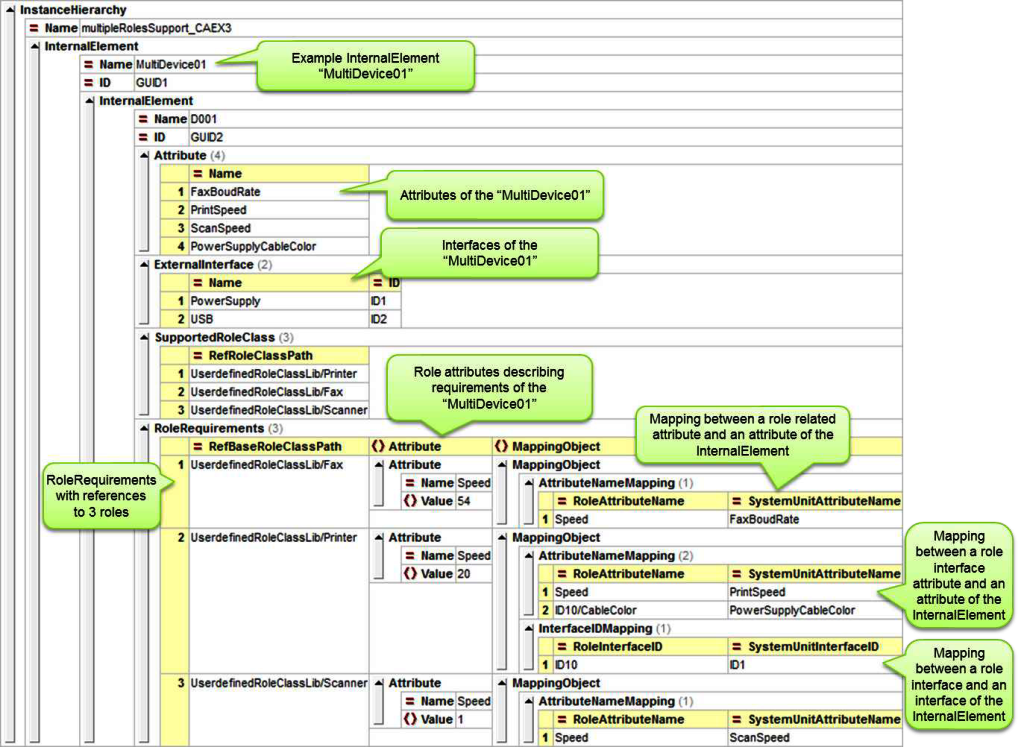Screen dimensions: 1024x747
Task: Collapse the SupportedRoleClass (3) section
Action: pos(144,338)
